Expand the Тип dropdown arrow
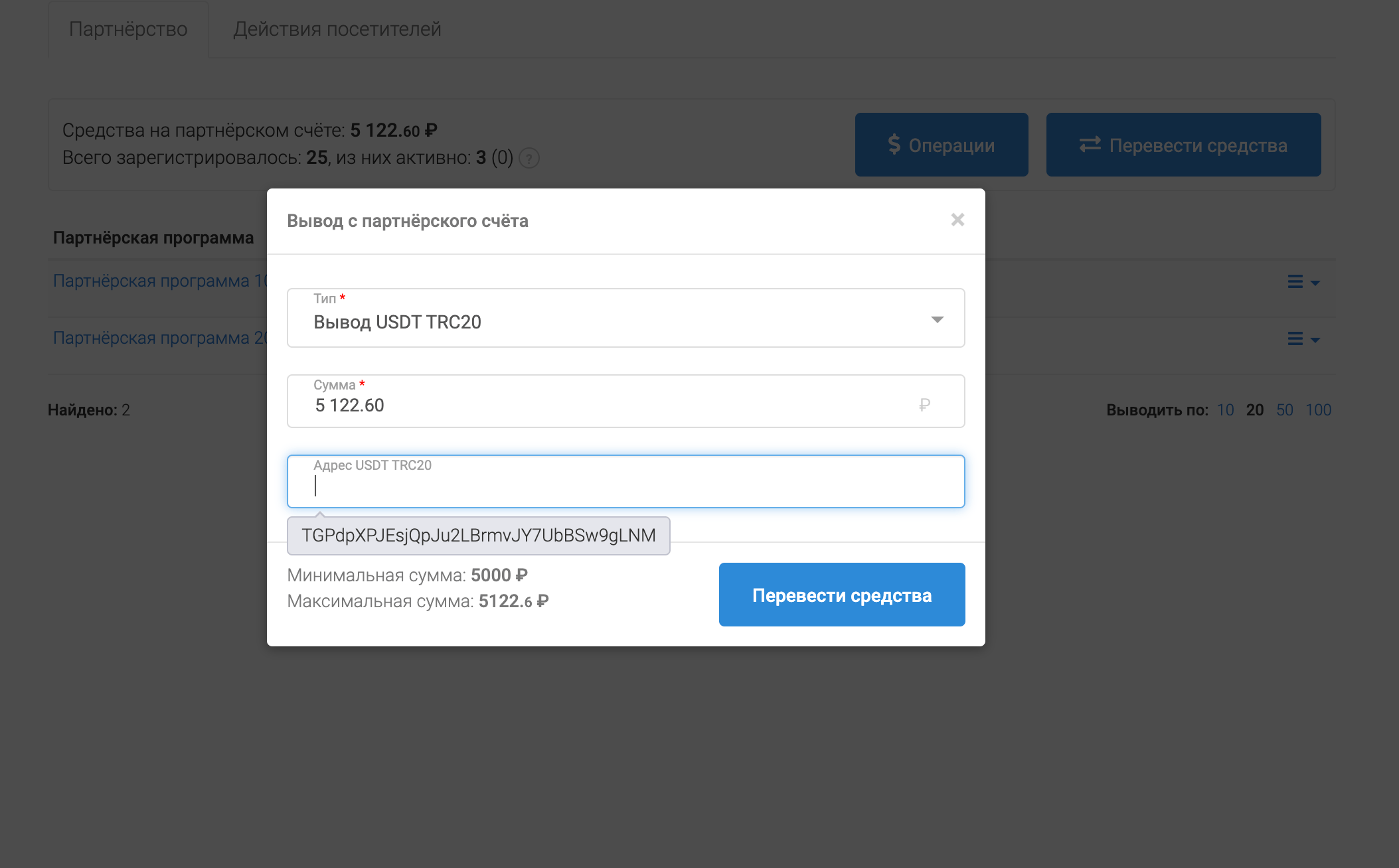The width and height of the screenshot is (1399, 868). coord(937,320)
